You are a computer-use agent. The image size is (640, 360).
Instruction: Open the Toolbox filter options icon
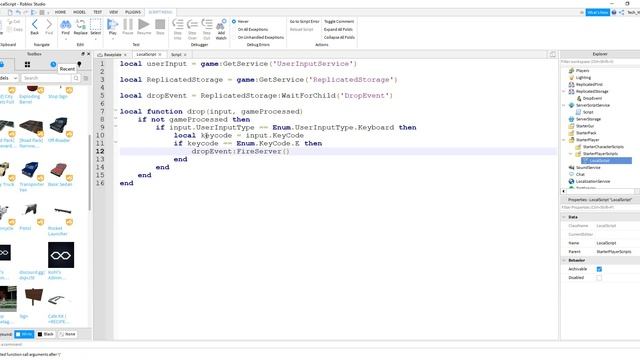tap(86, 78)
